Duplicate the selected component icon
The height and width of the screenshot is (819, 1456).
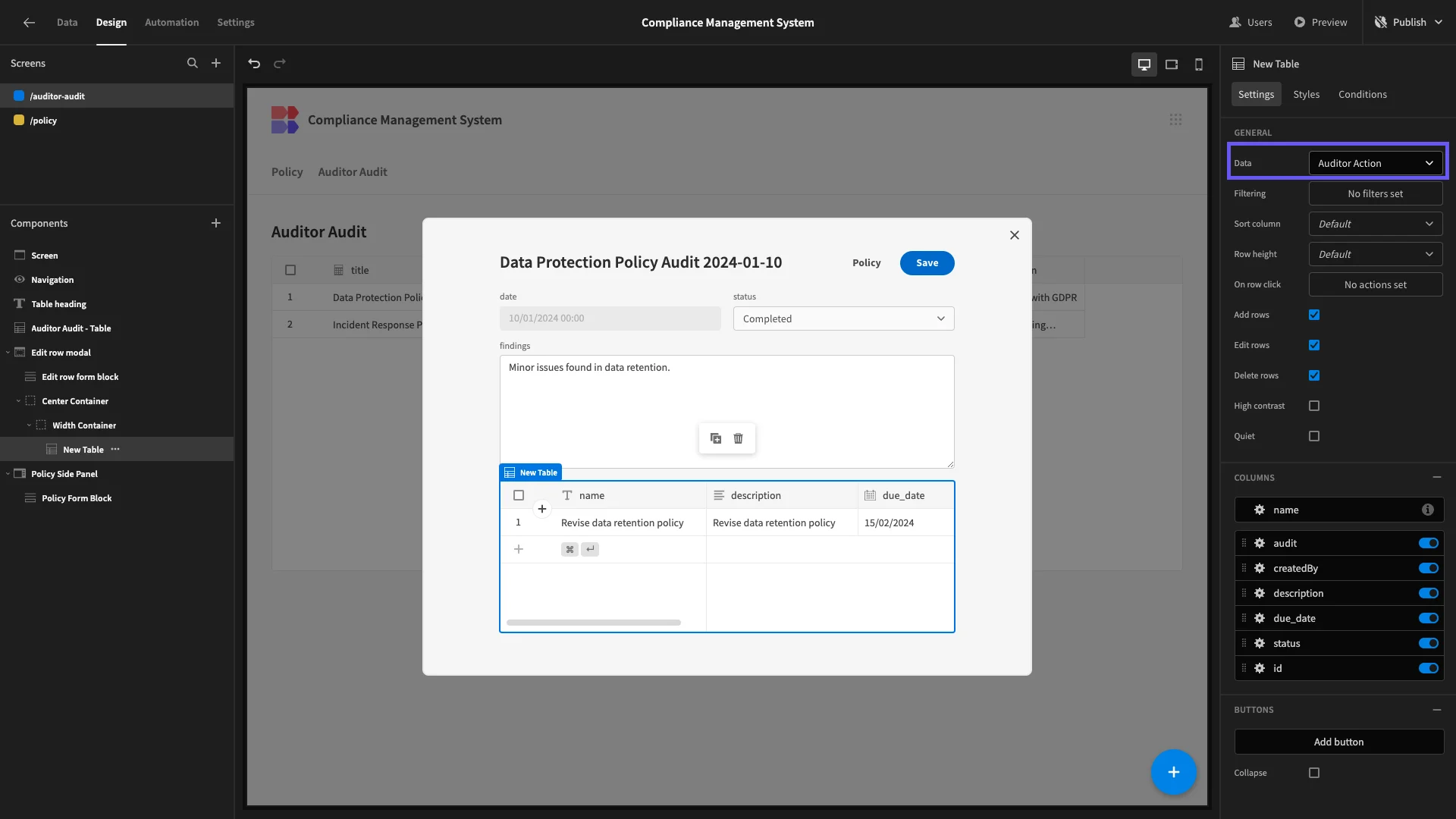pyautogui.click(x=716, y=438)
